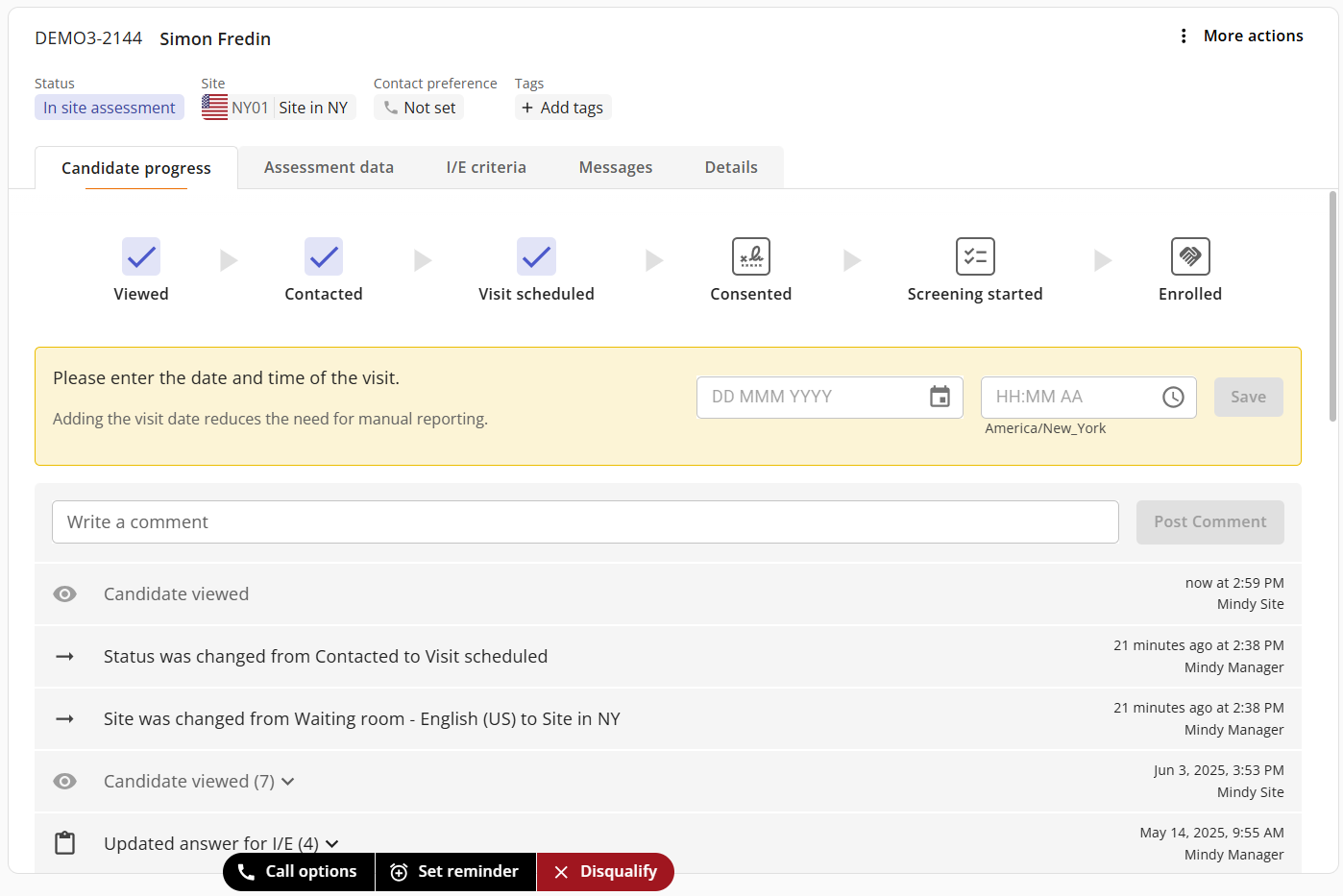1343x896 pixels.
Task: Click eye icon of 2:59 PM Candidate viewed
Action: (x=64, y=593)
